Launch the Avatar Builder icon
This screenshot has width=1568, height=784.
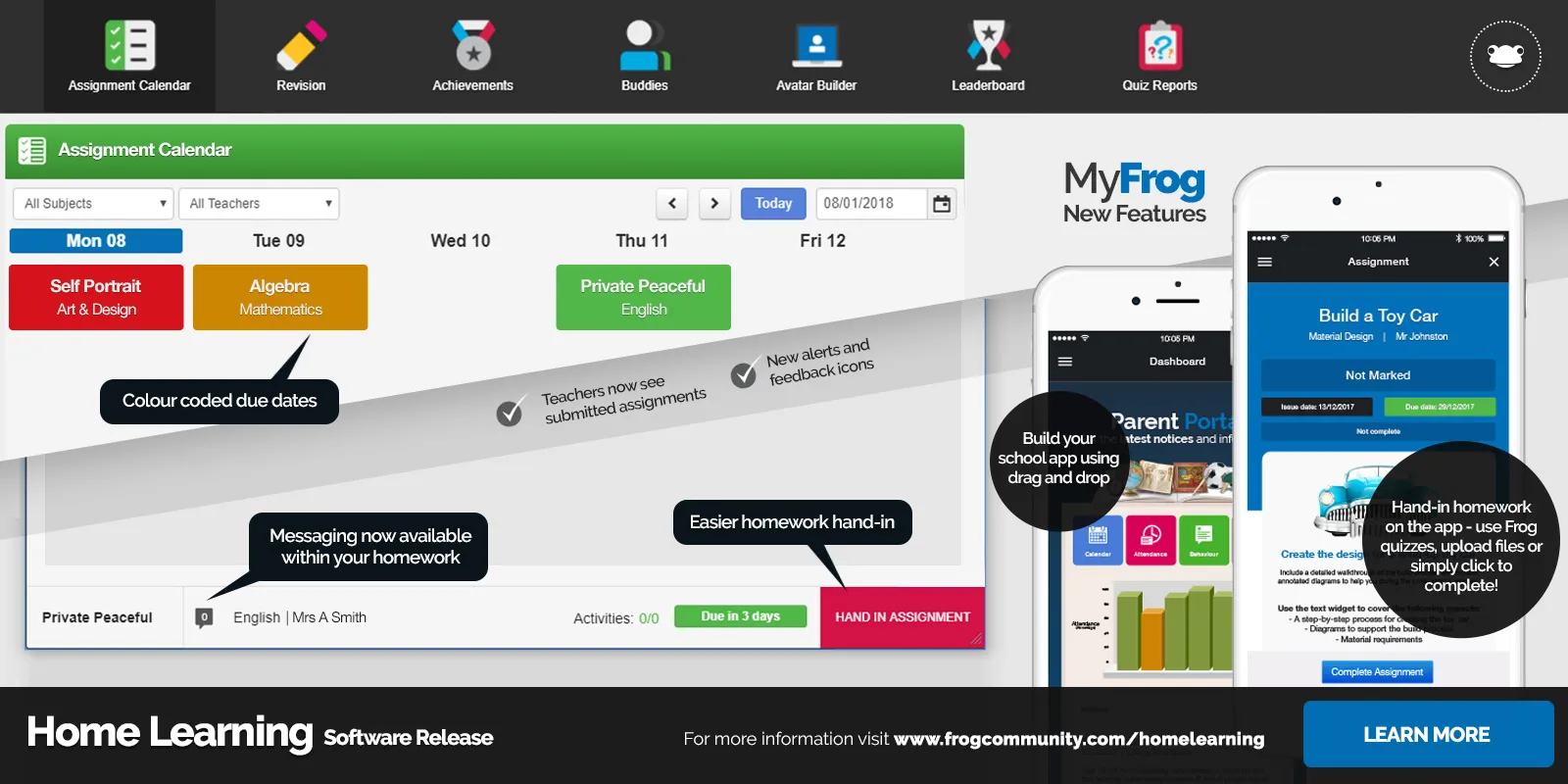pos(816,46)
